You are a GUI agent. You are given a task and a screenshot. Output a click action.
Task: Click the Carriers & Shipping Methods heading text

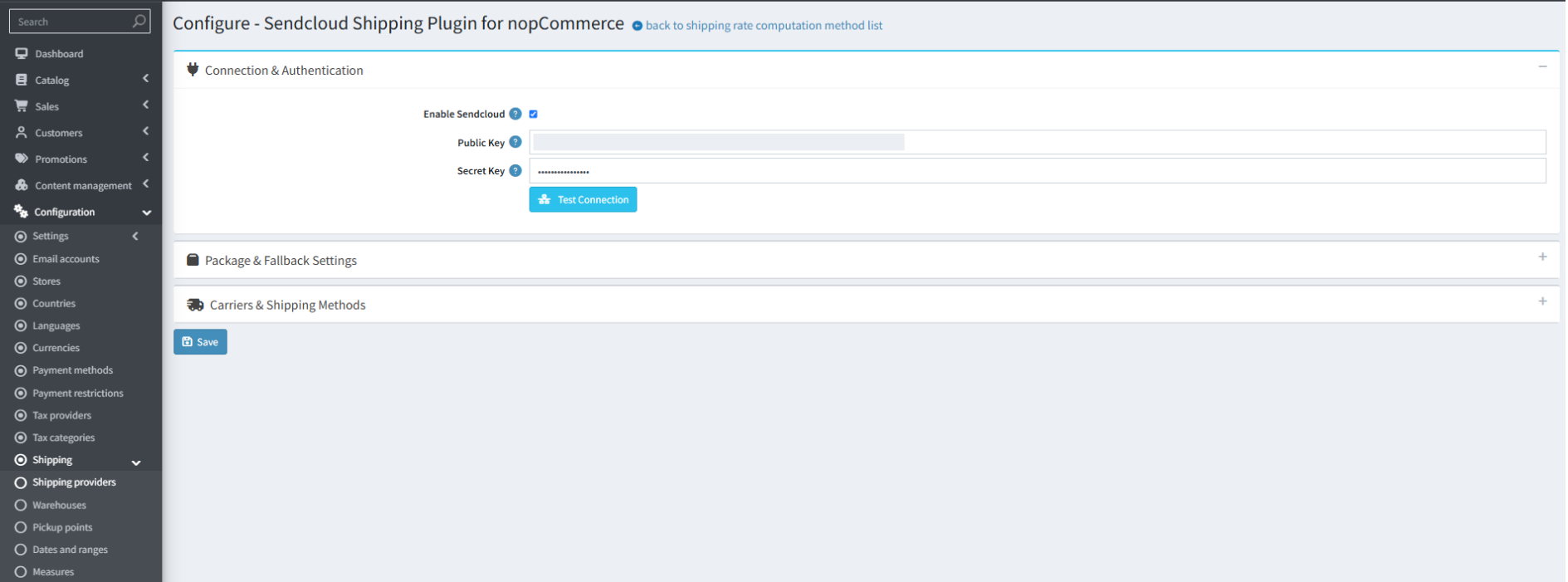click(x=287, y=306)
